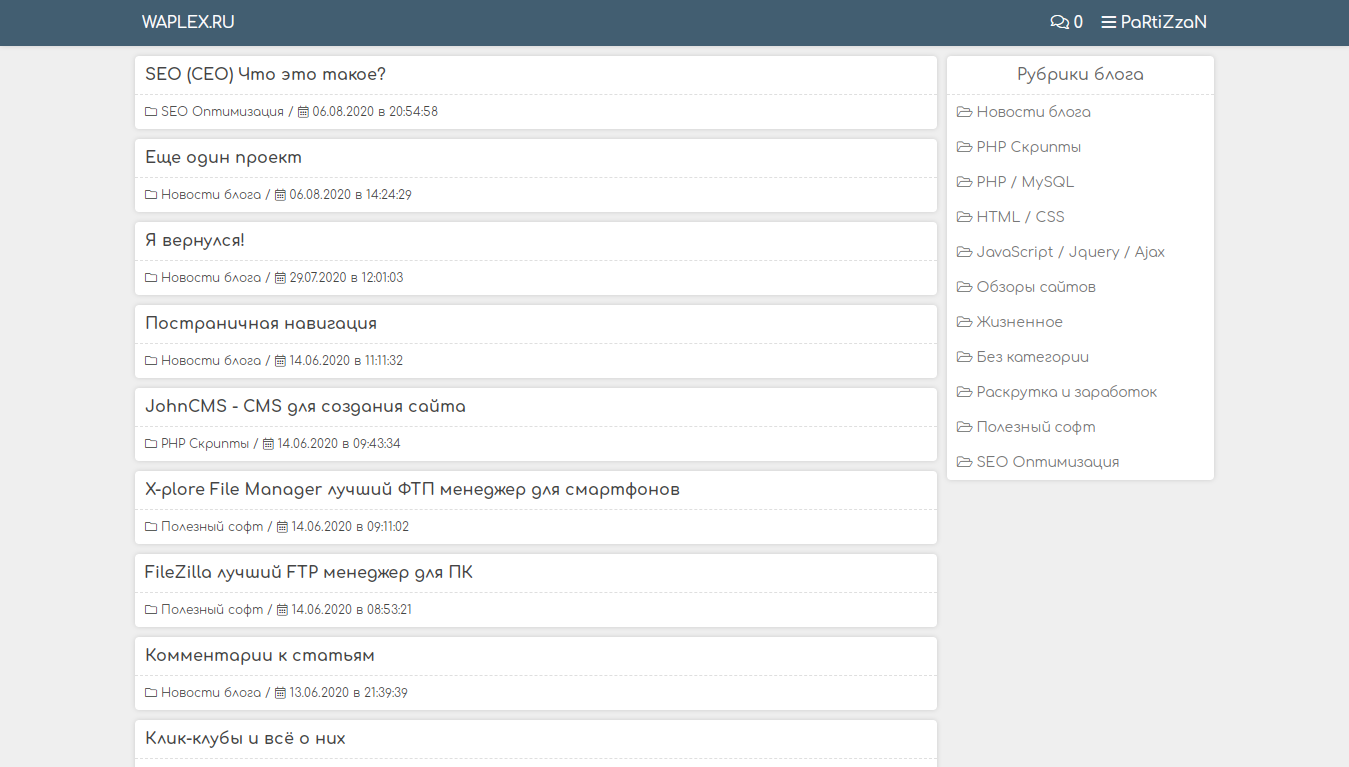Click calendar icon under Я вернулся! post
The image size is (1349, 767).
(x=281, y=278)
